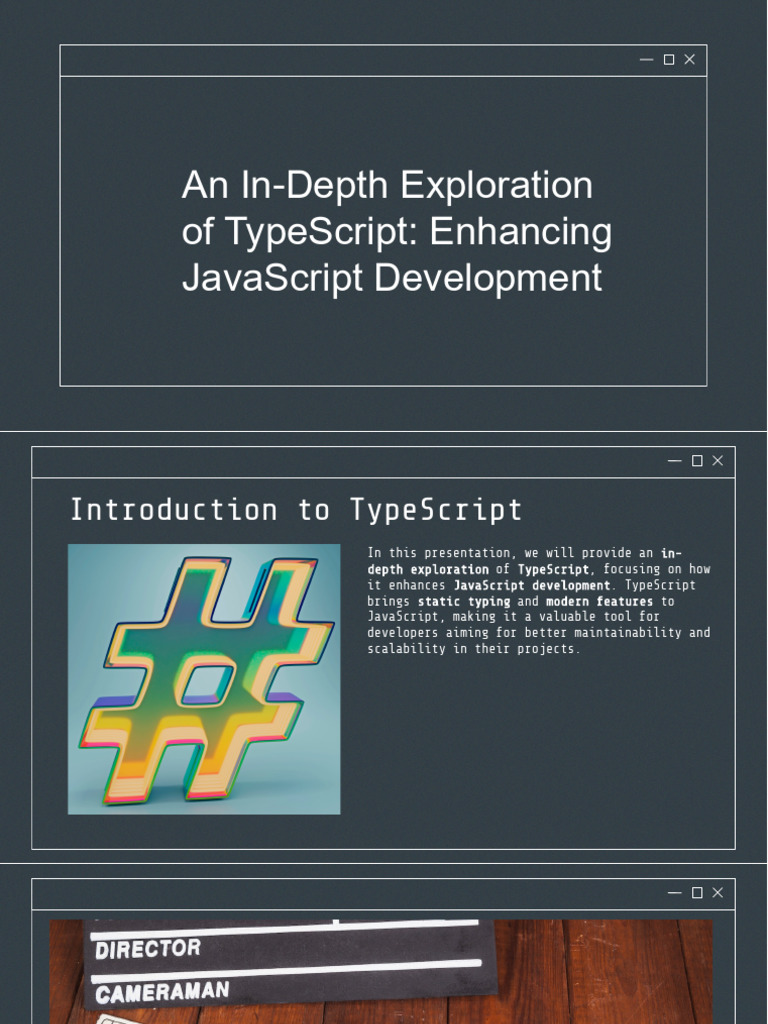768x1024 pixels.
Task: Select the colorful hashtag symbol image
Action: (x=204, y=679)
